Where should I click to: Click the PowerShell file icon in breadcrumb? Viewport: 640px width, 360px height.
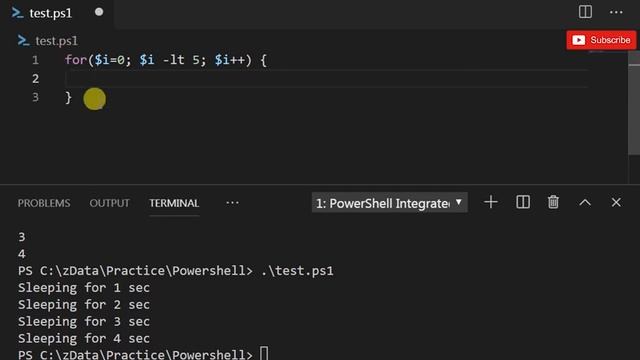(x=23, y=40)
